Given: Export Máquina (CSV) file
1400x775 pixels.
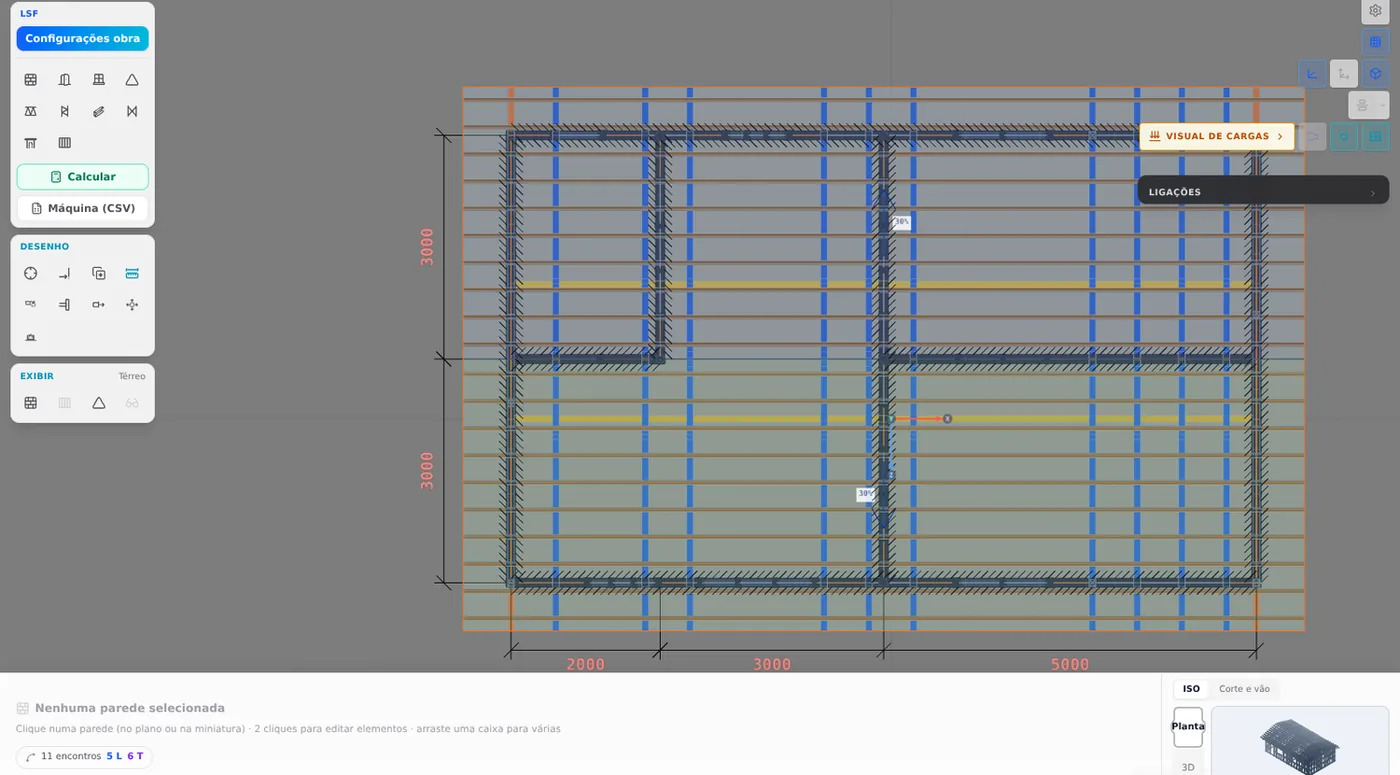Looking at the screenshot, I should (x=82, y=208).
